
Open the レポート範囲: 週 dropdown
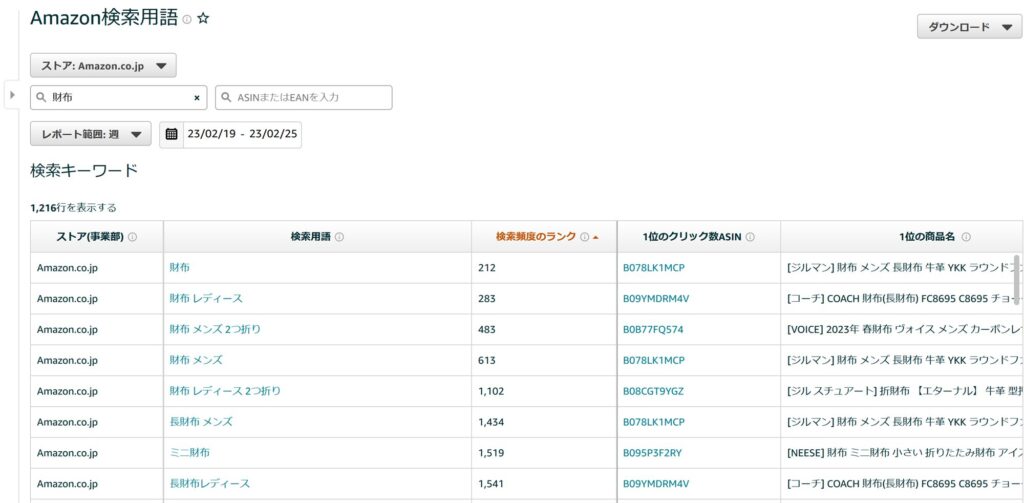(91, 134)
